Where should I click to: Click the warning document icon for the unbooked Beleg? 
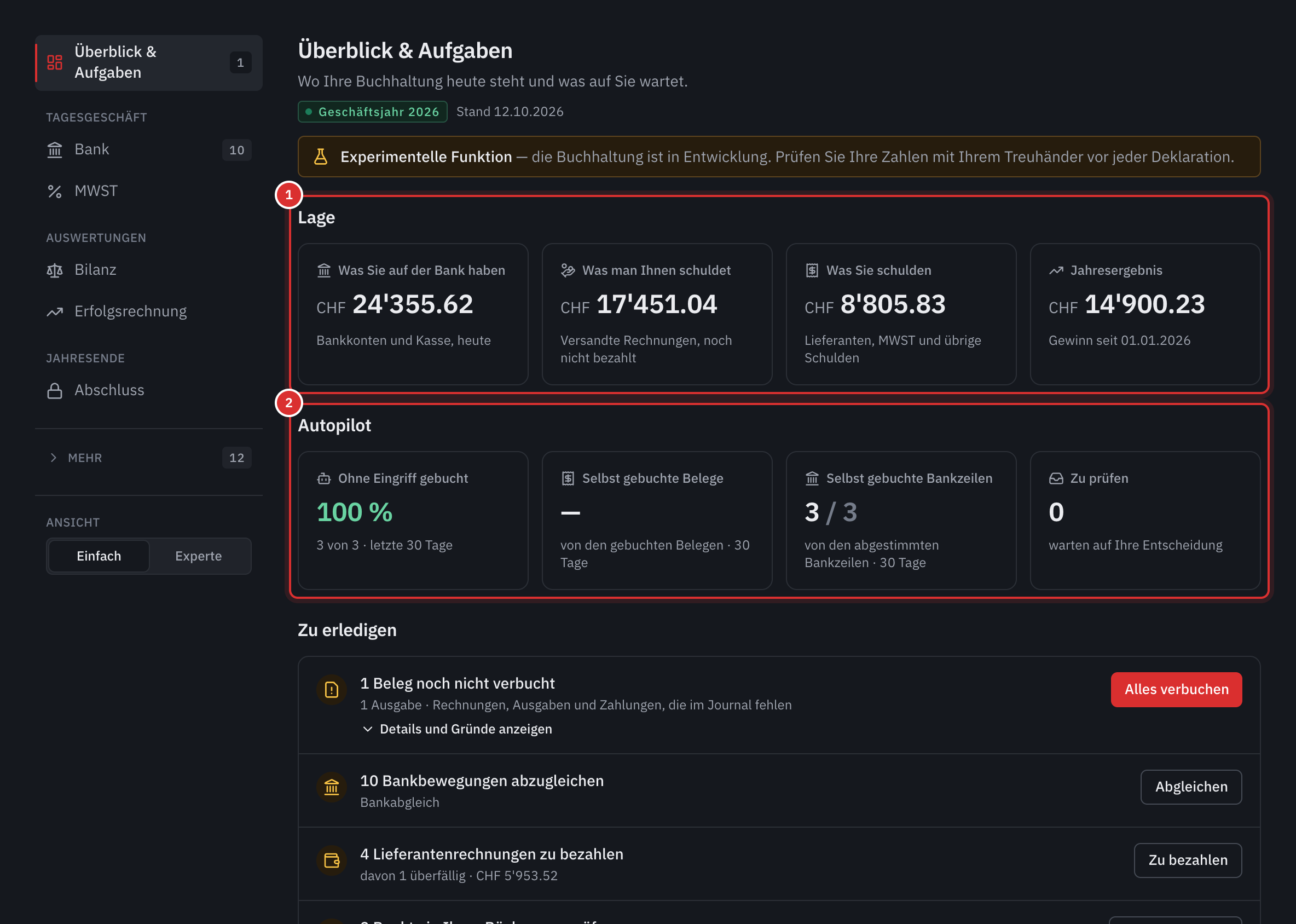tap(332, 690)
